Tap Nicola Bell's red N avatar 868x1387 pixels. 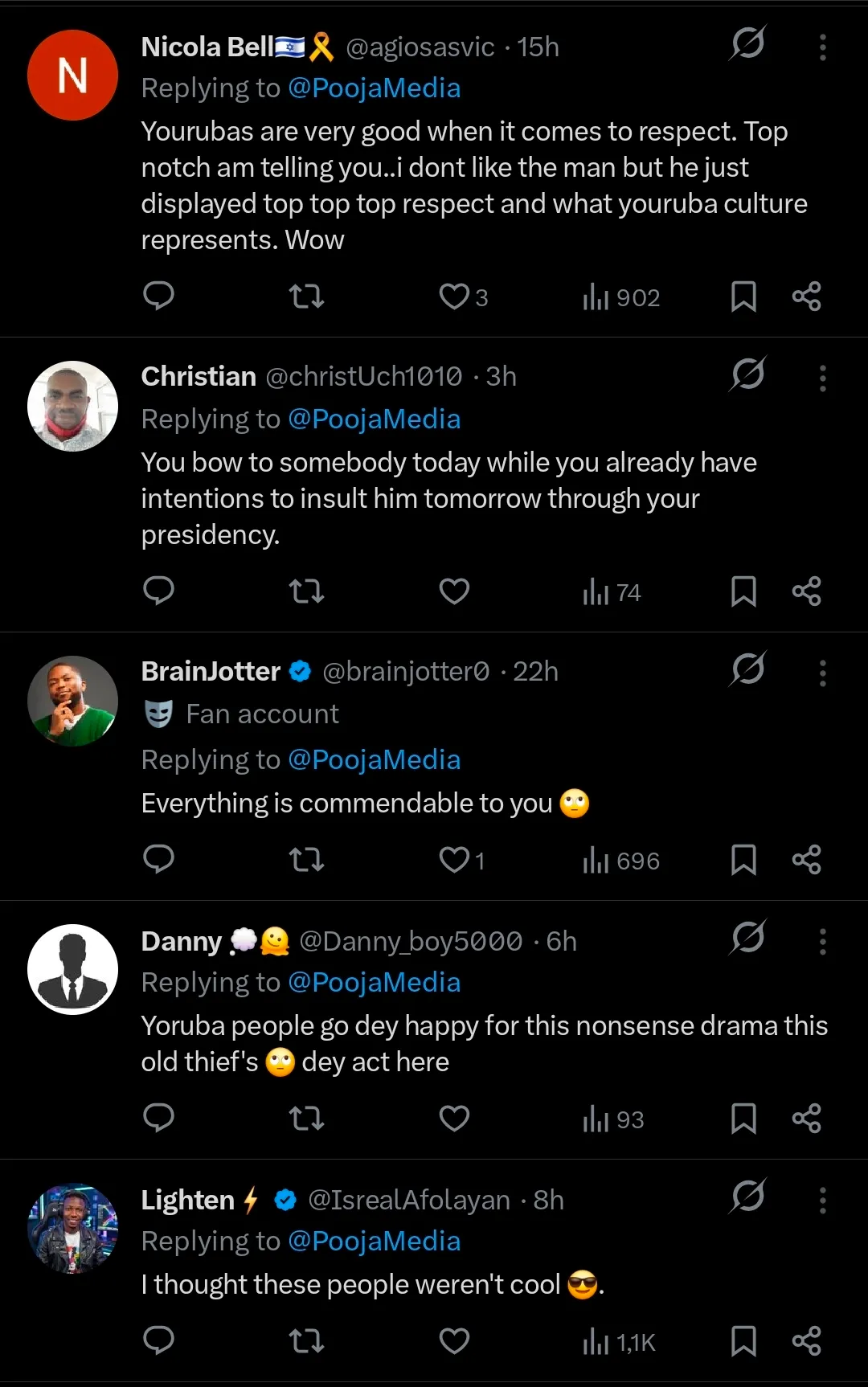pos(73,76)
